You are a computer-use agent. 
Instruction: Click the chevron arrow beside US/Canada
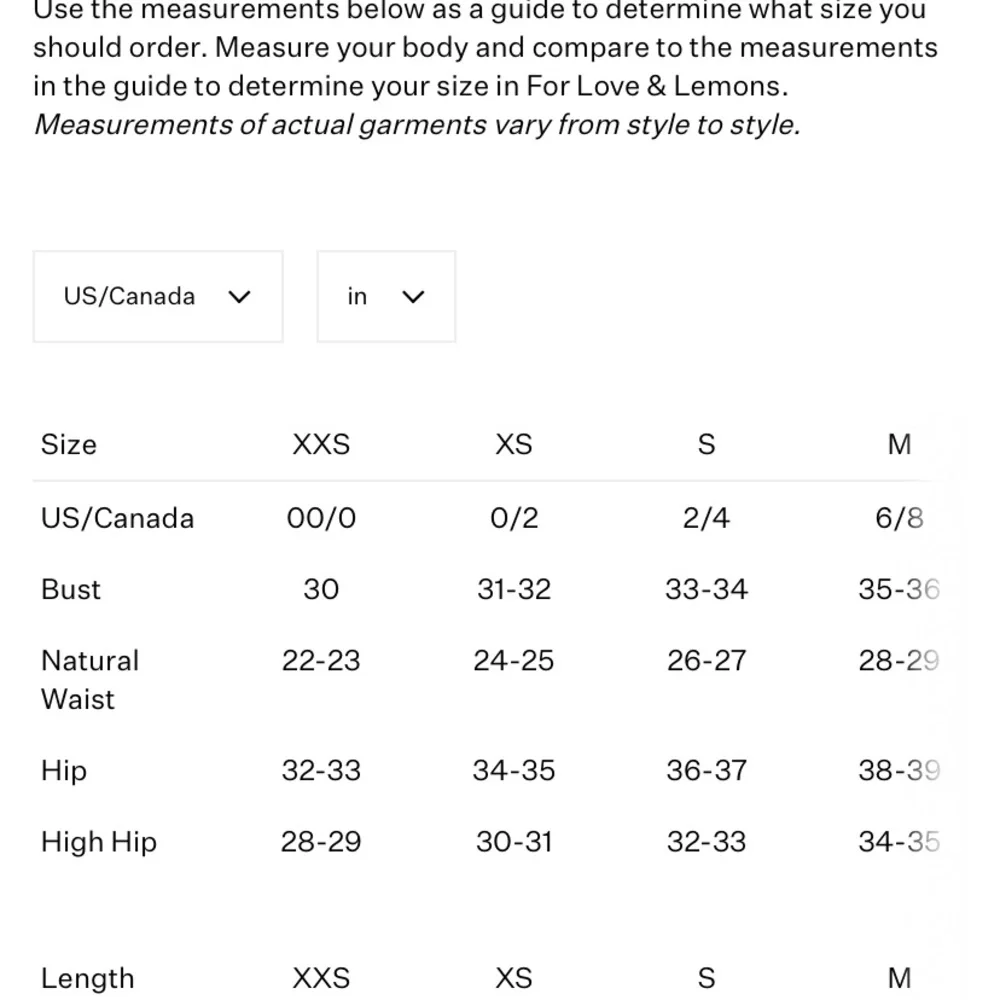click(239, 297)
